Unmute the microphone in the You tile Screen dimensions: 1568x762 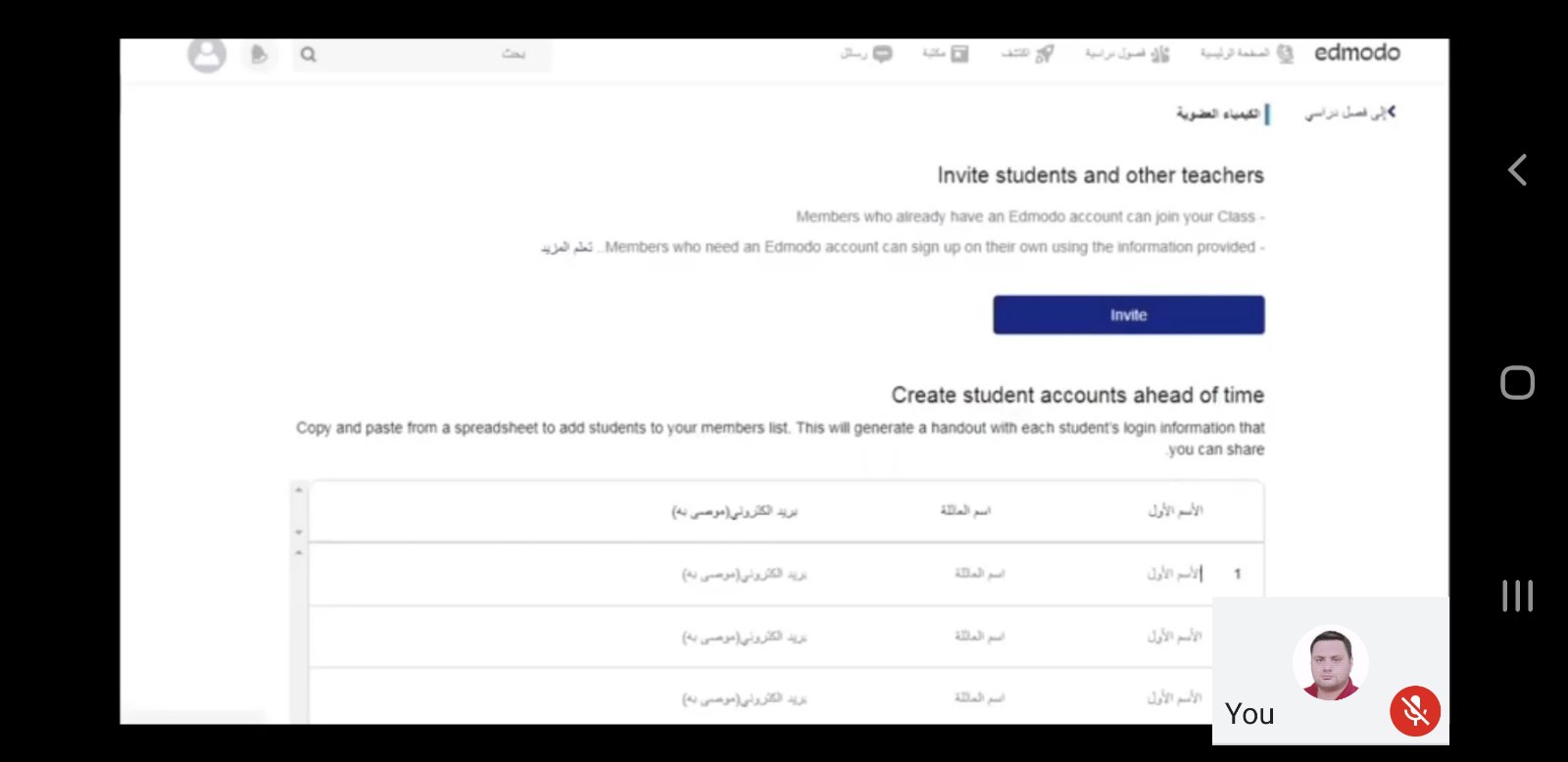click(x=1414, y=711)
